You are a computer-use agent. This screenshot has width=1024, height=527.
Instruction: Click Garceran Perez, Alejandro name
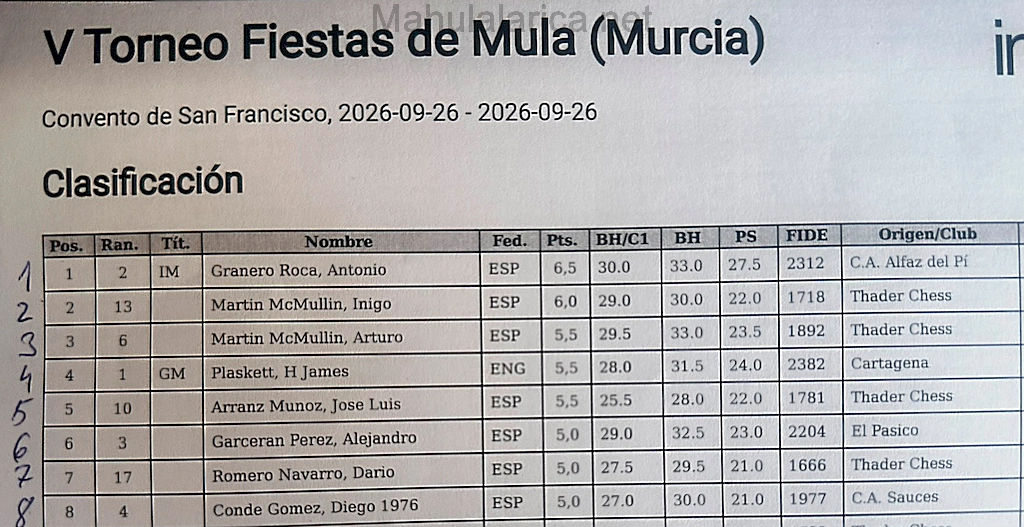(x=313, y=439)
